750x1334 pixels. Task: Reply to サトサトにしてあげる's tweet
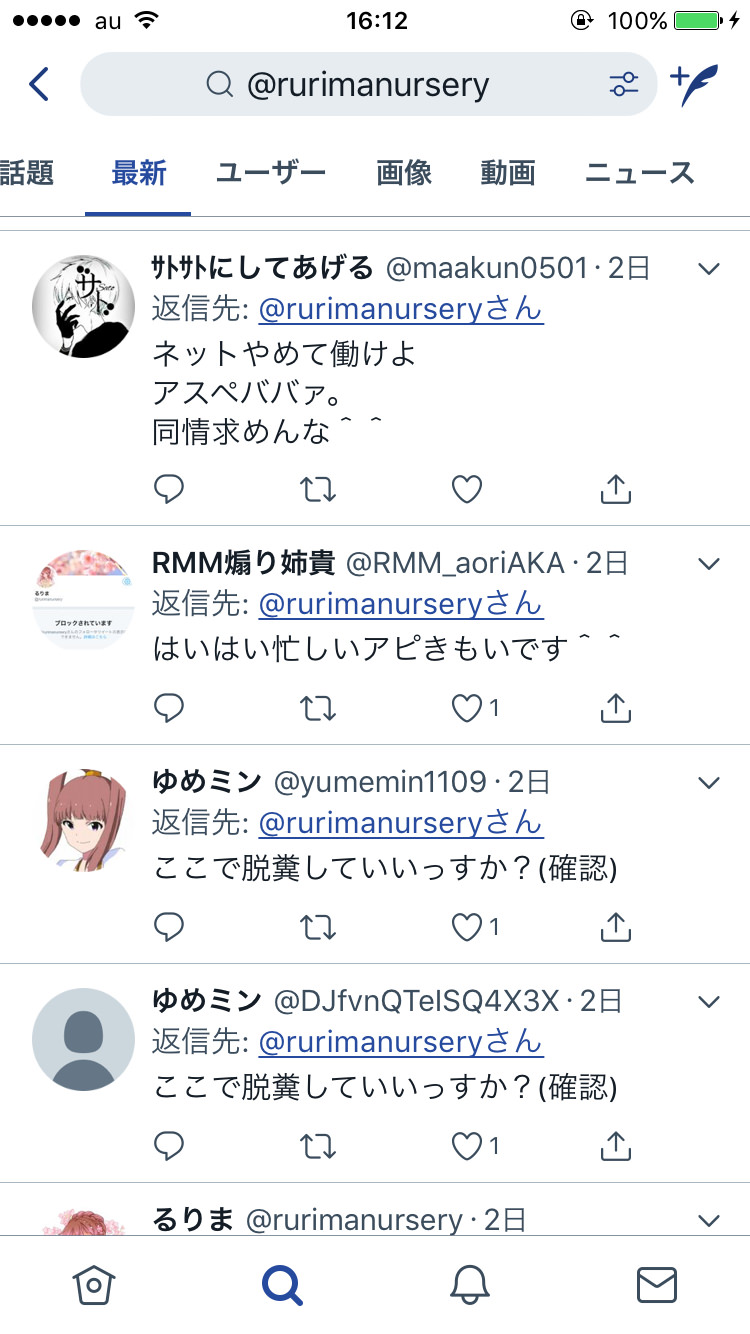pos(169,489)
